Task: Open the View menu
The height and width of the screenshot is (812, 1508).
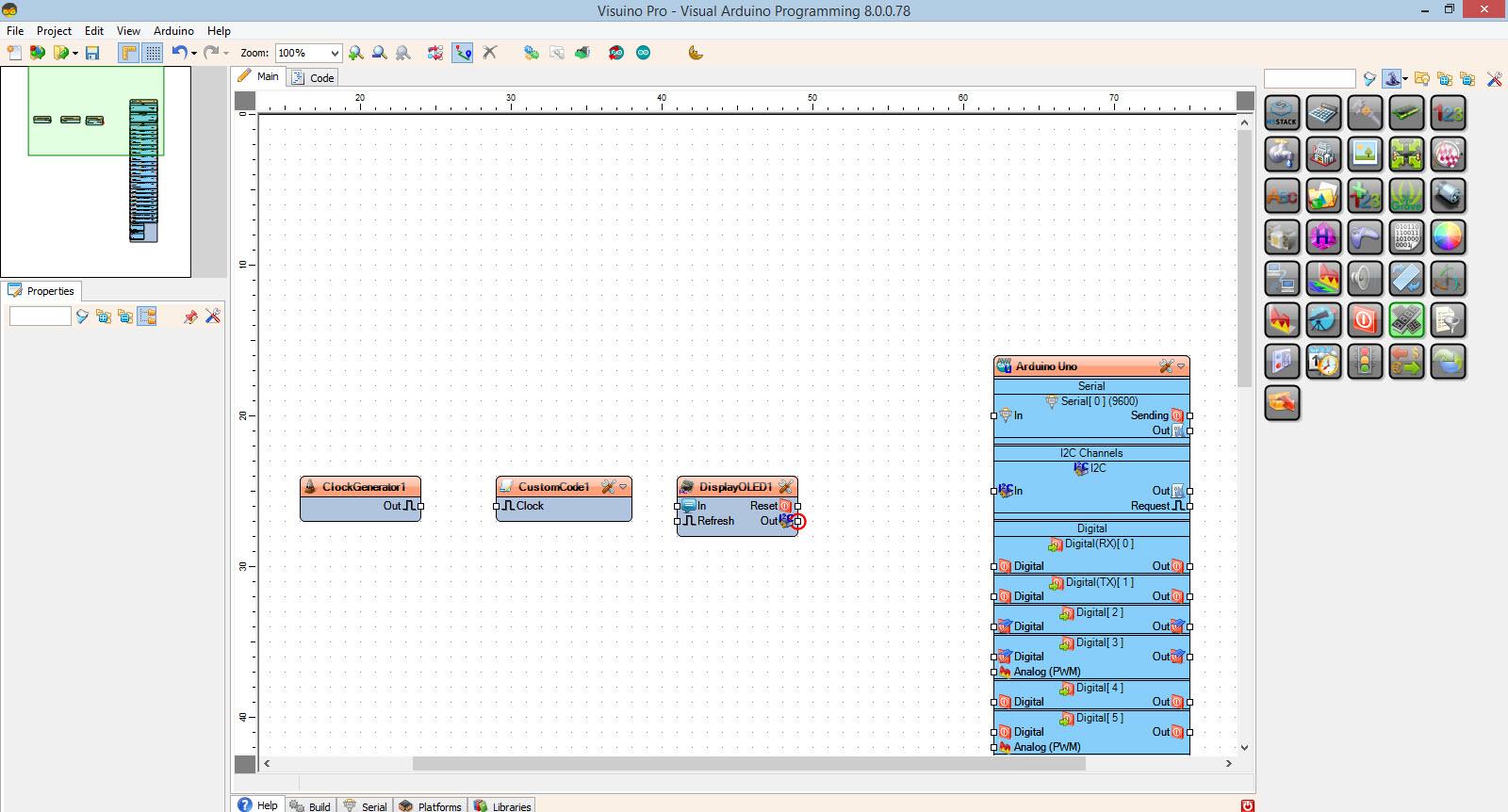Action: coord(128,31)
